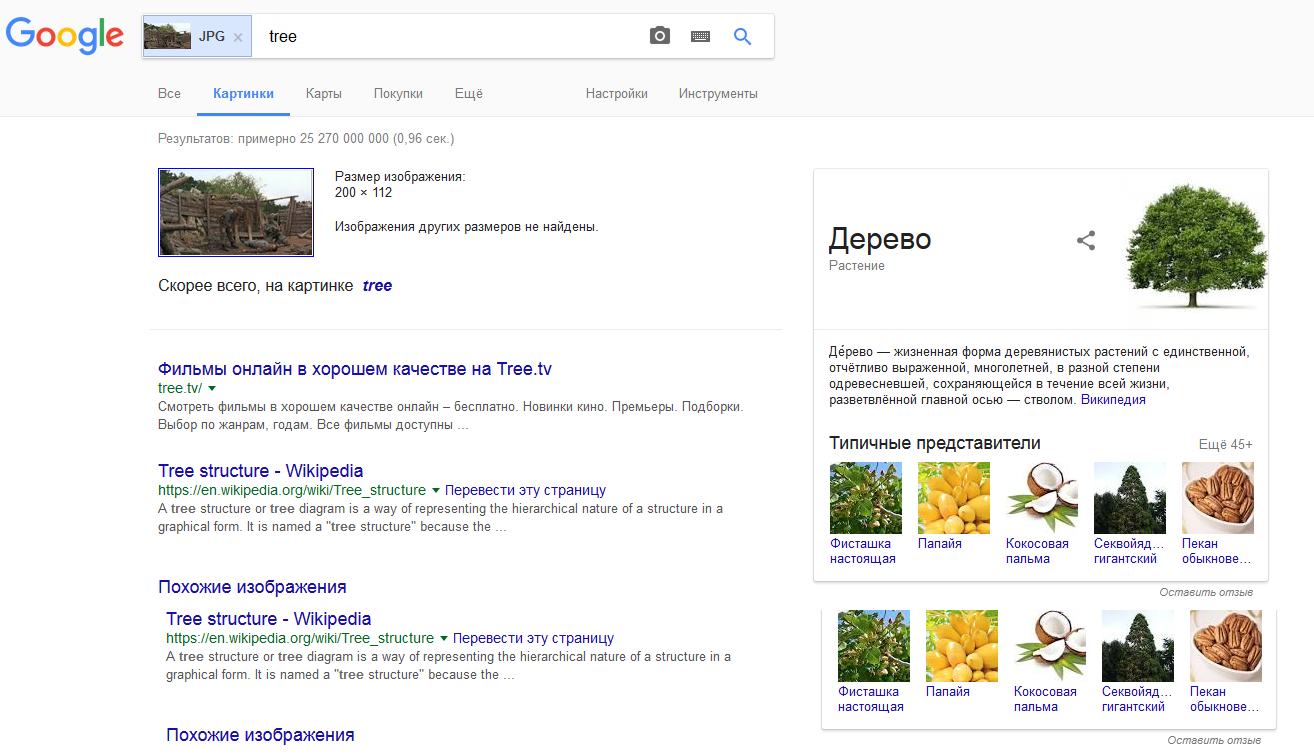Viewport: 1314px width, 755px height.
Task: Select the uploaded JPG chip in search box
Action: tap(197, 36)
